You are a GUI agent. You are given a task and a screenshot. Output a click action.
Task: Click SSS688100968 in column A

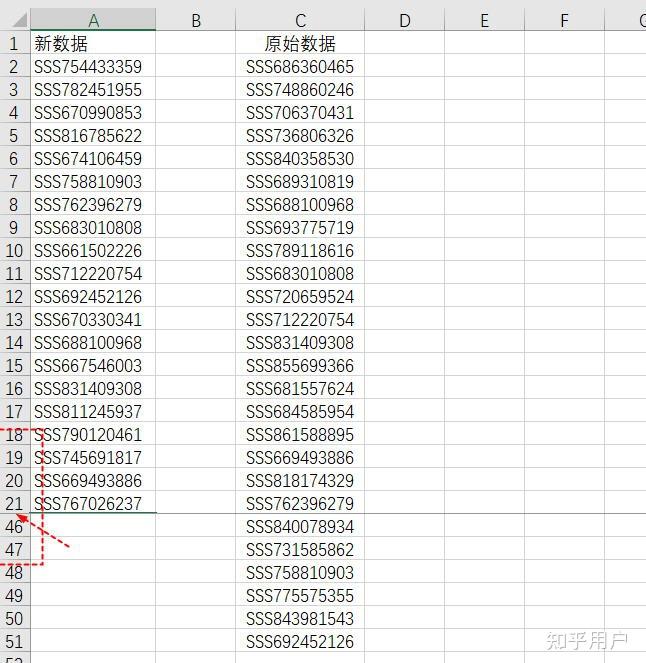pyautogui.click(x=93, y=342)
